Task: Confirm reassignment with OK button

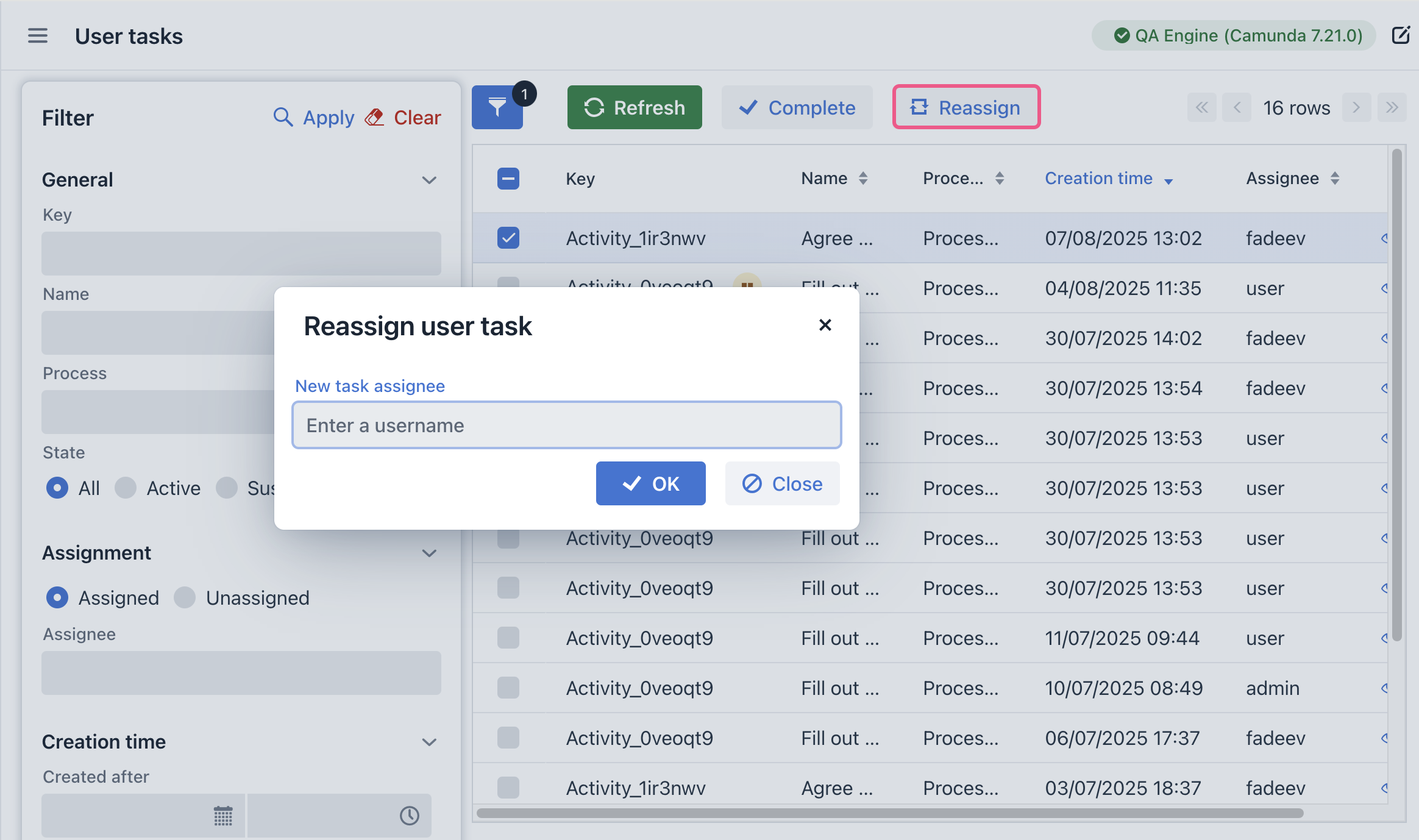Action: 651,483
